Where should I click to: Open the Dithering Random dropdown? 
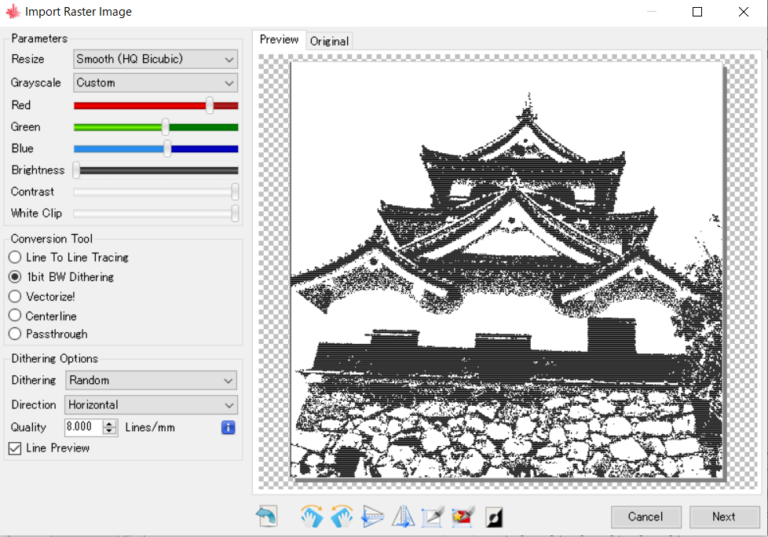[x=150, y=381]
